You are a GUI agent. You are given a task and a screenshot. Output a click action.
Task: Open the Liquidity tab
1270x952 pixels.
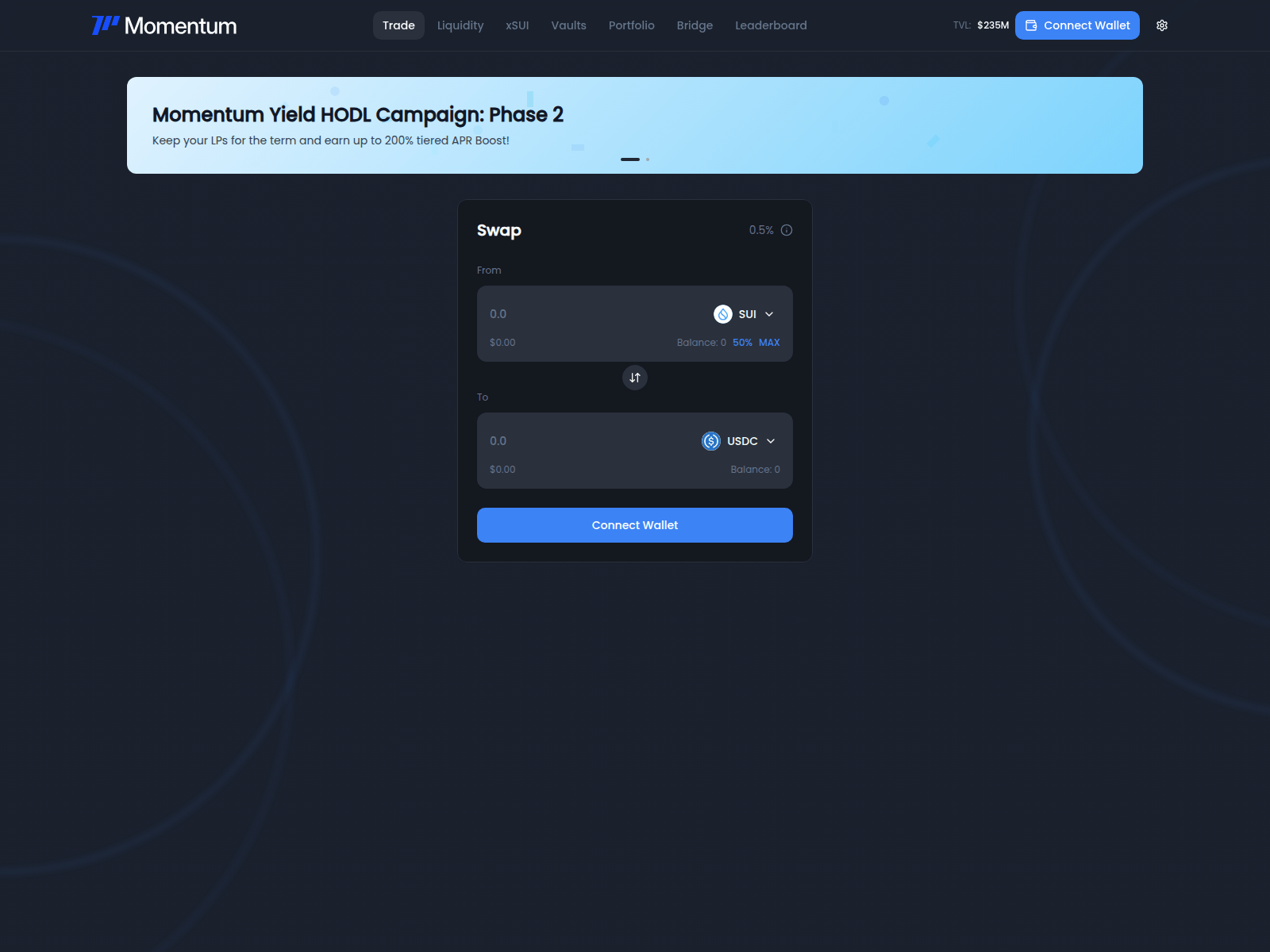coord(460,25)
